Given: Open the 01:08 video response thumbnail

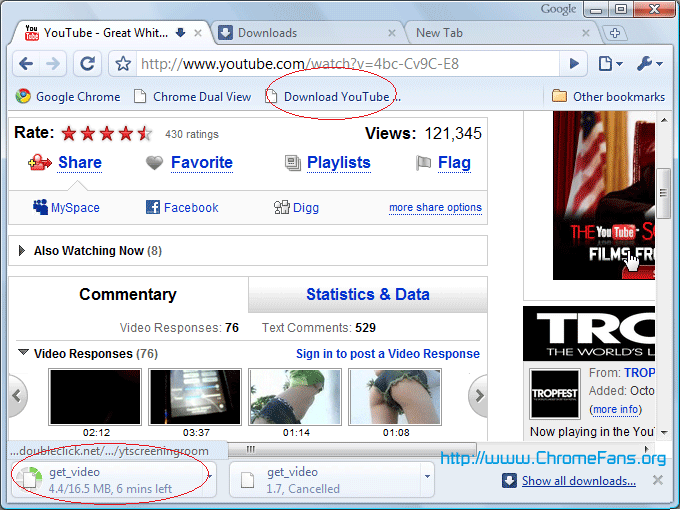Looking at the screenshot, I should [395, 397].
